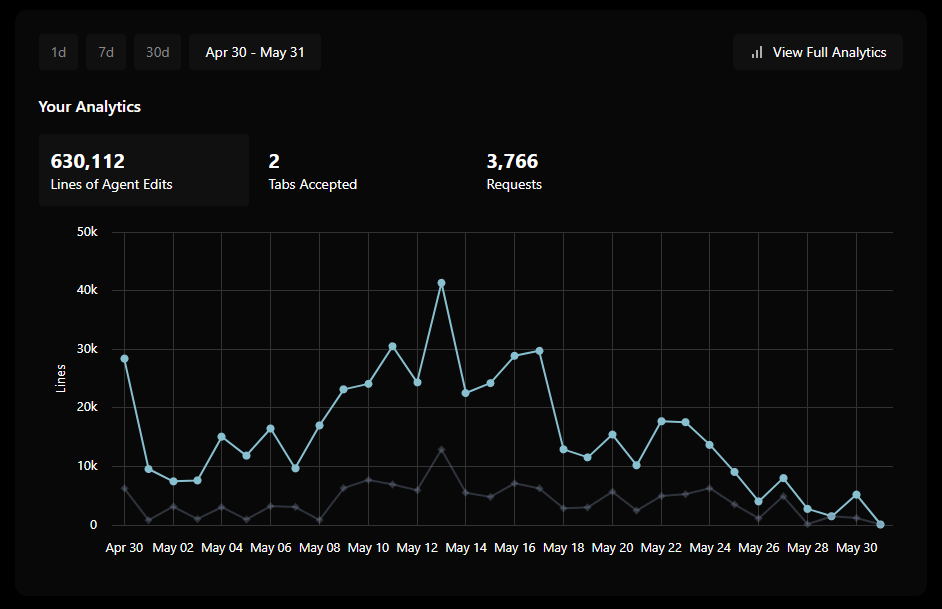Click the peak data point near 41k on May 13

point(442,283)
